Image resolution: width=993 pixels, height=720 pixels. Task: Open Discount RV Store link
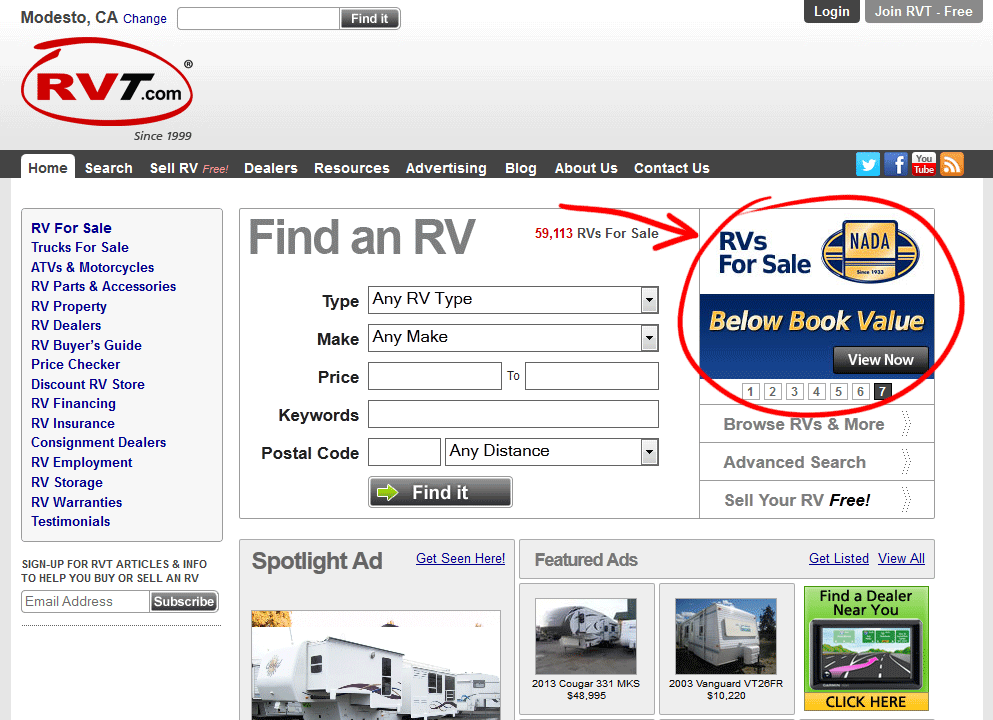coord(88,384)
